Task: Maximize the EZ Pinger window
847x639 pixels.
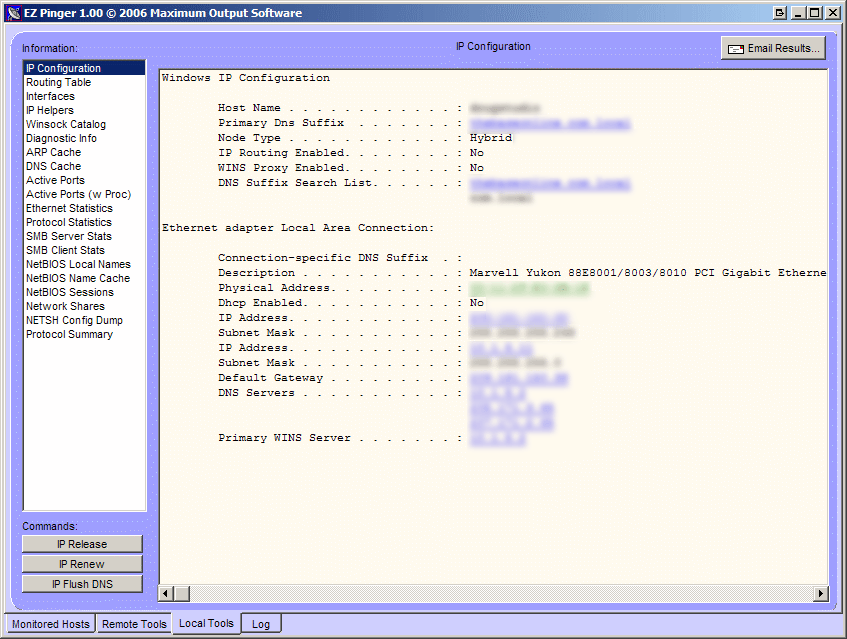Action: 815,13
